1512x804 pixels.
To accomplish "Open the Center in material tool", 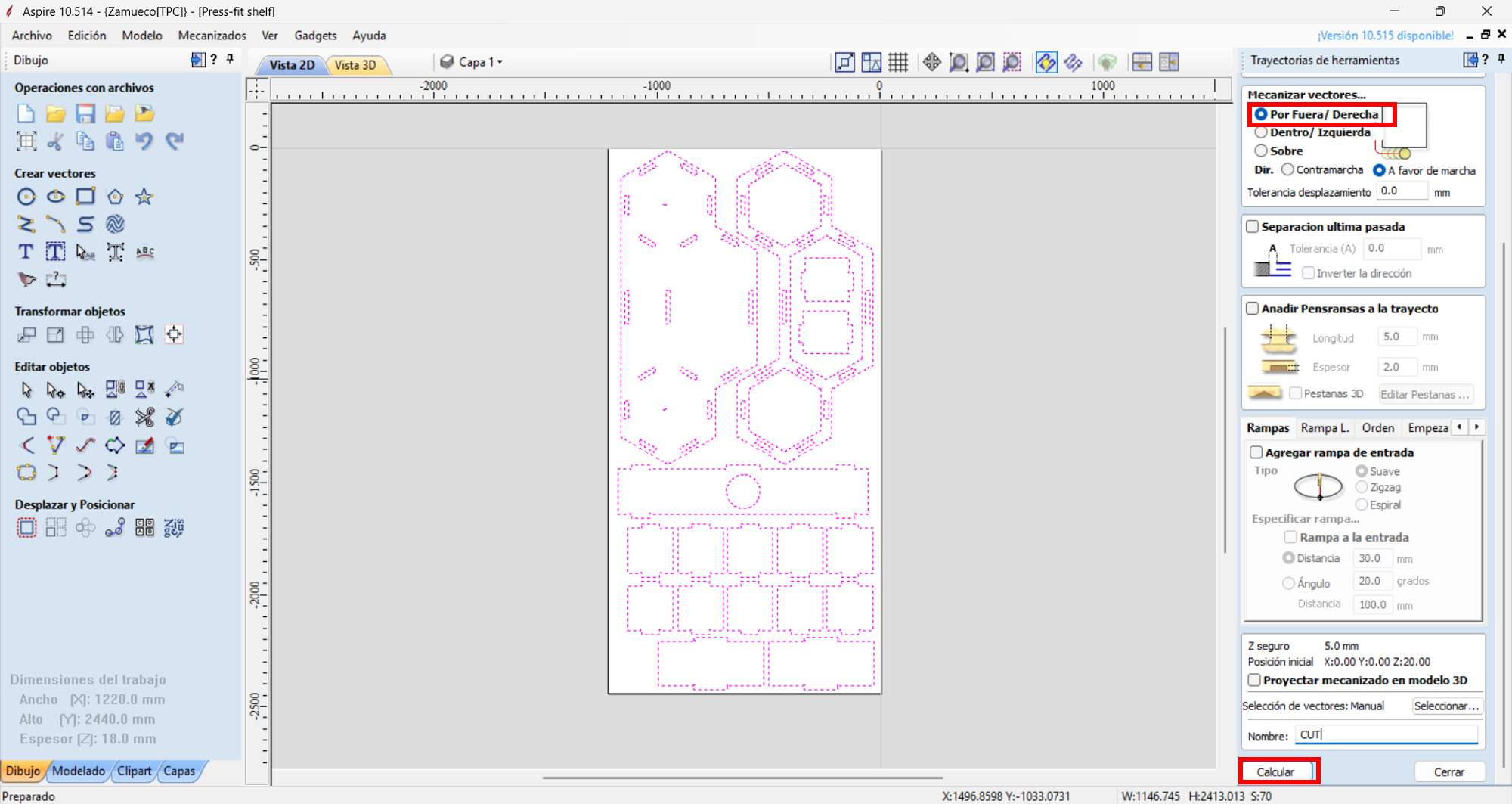I will coord(175,334).
